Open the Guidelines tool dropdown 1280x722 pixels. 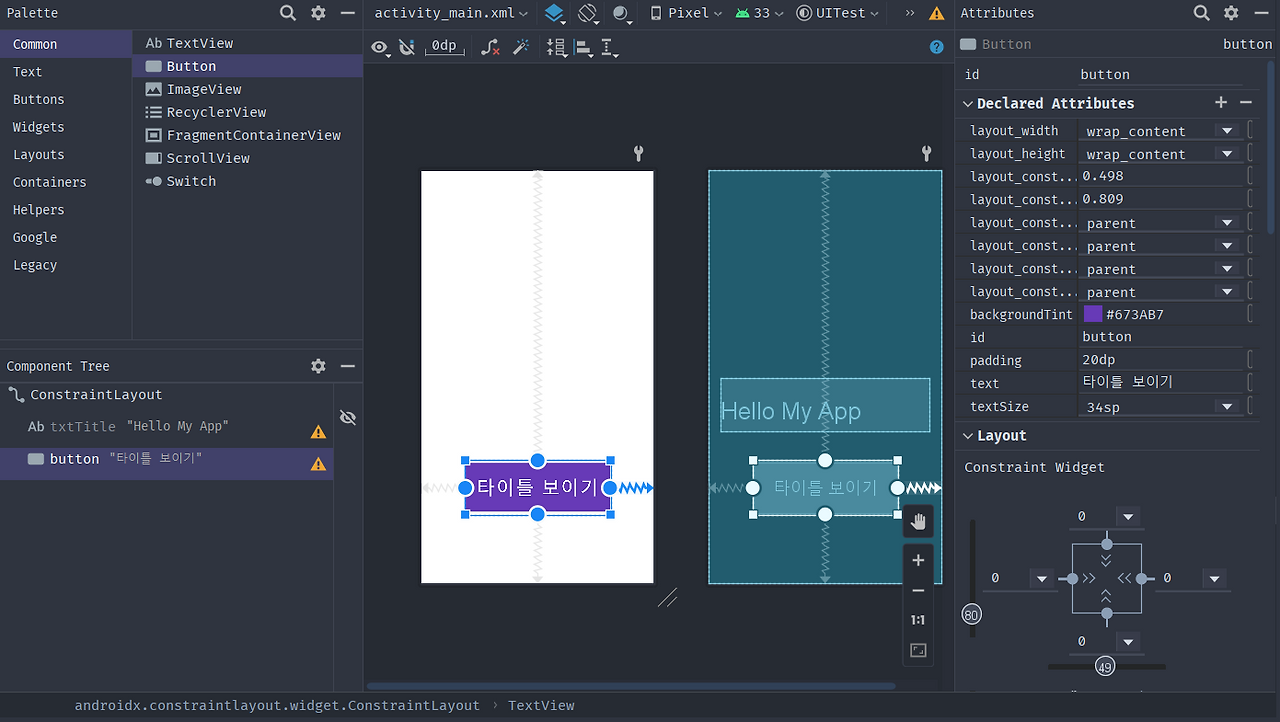(x=610, y=48)
